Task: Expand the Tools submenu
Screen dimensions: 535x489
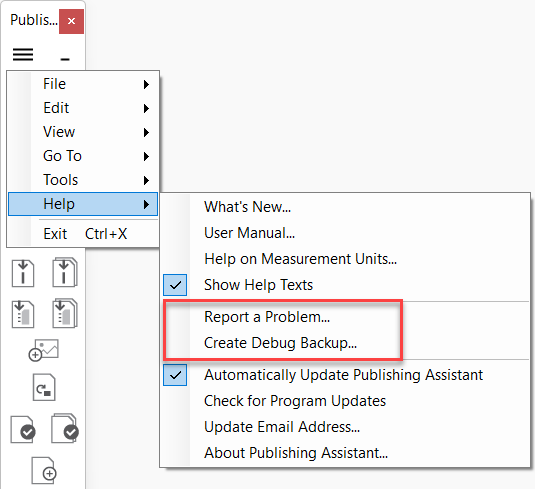Action: tap(83, 180)
